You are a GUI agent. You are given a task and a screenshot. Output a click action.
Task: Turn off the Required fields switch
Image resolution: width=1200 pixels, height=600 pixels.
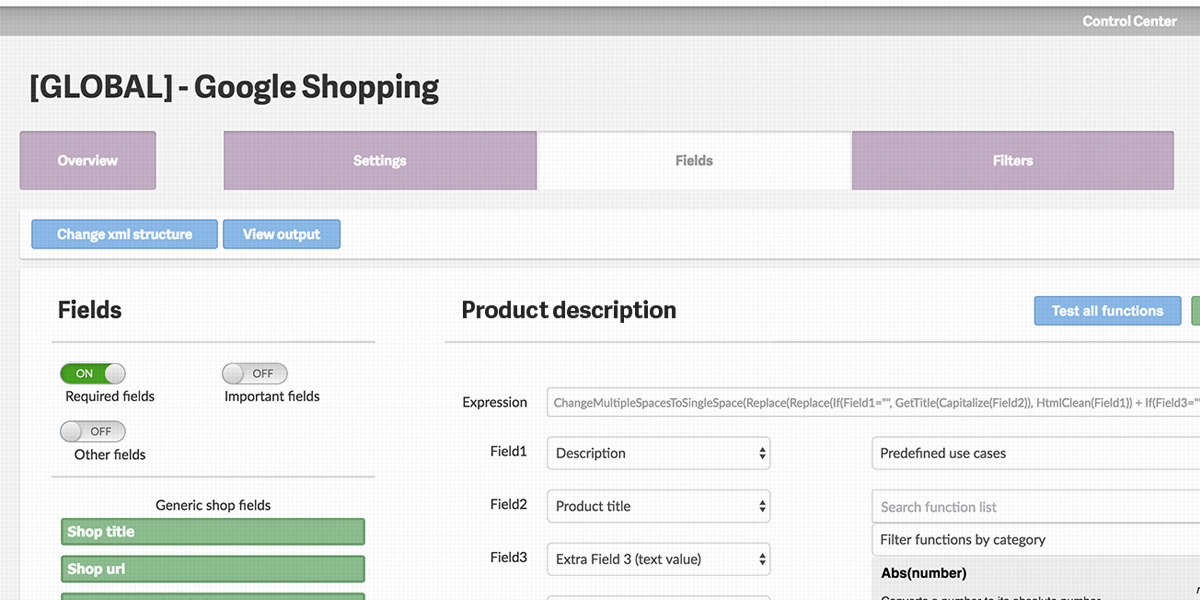click(93, 374)
